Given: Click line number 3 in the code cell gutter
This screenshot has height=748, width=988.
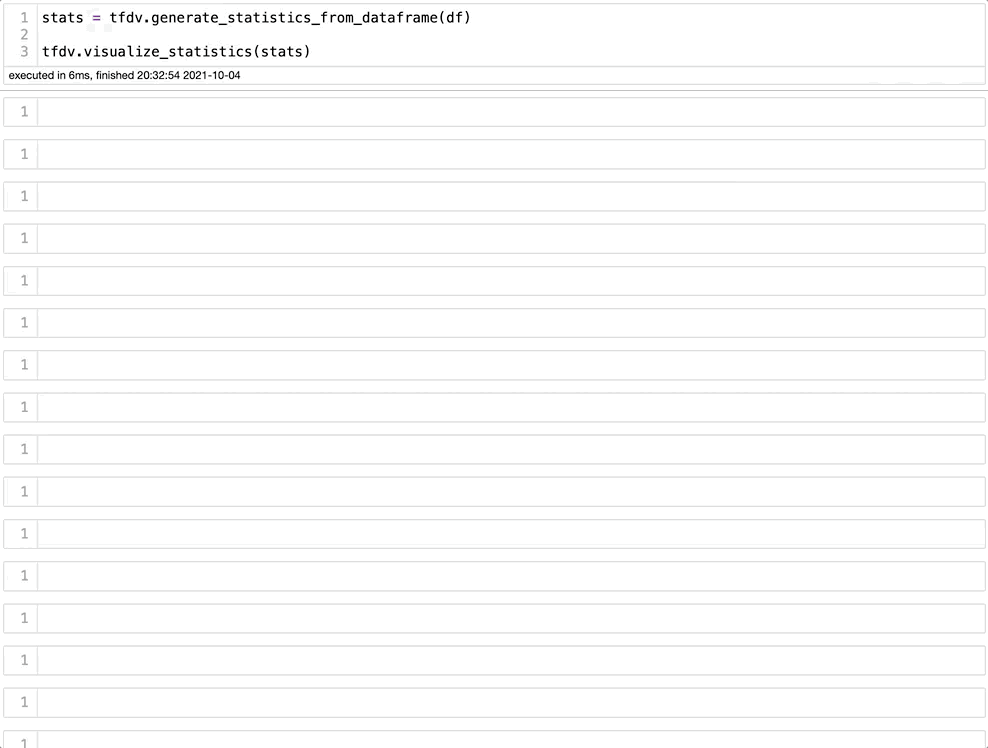Looking at the screenshot, I should 24,51.
